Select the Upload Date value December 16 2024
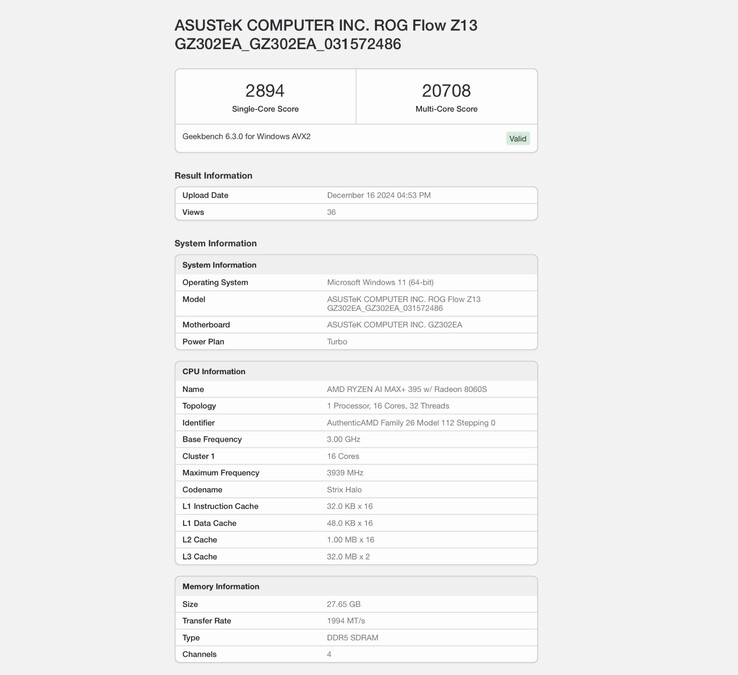 [x=379, y=195]
